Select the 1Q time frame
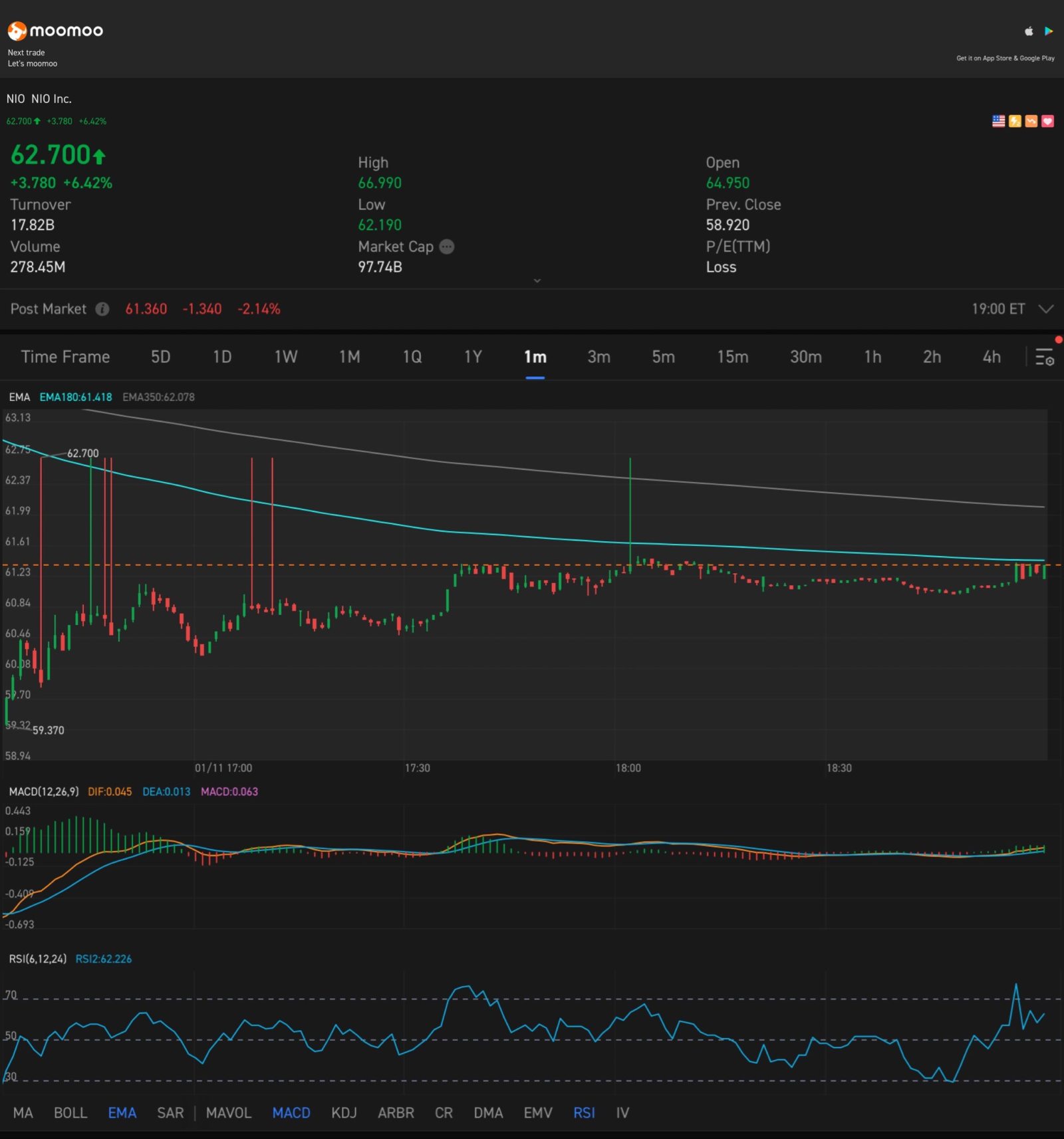 coord(412,357)
